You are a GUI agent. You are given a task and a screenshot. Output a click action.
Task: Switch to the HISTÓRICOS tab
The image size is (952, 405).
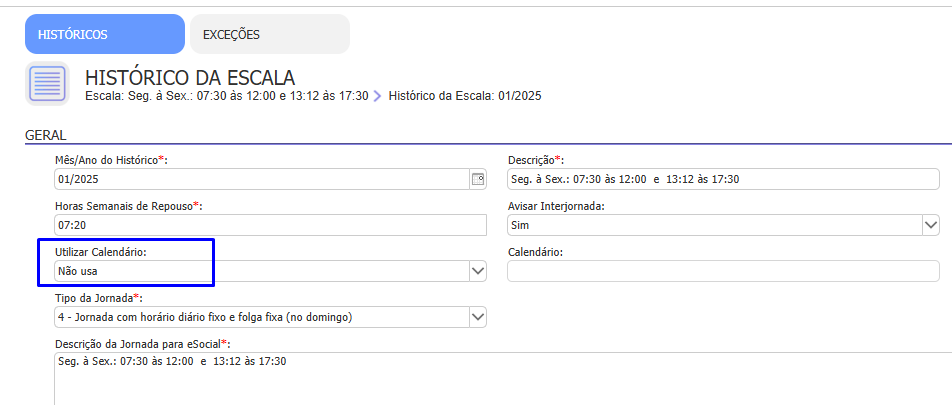coord(104,34)
